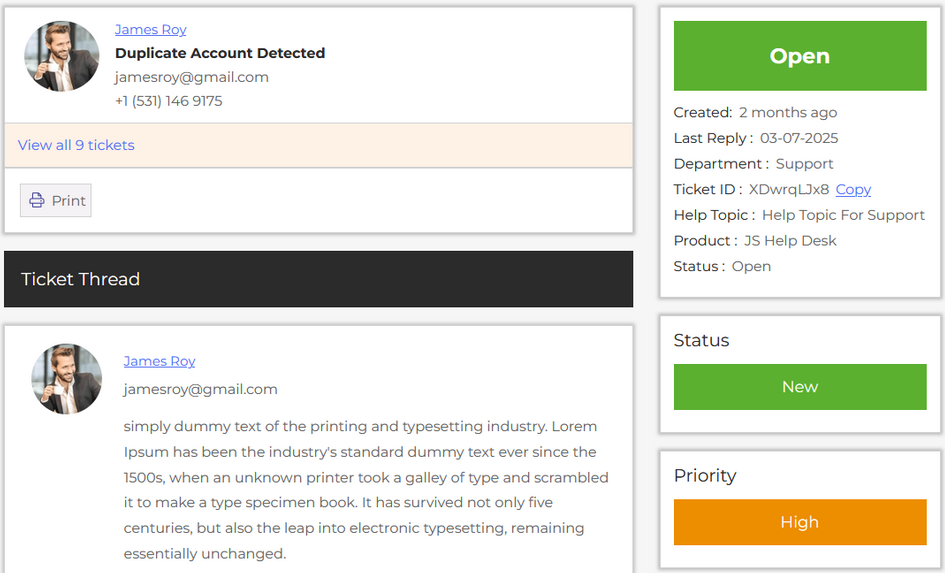Click the Duplicate Account Detected subject
Image resolution: width=945 pixels, height=573 pixels.
(x=220, y=53)
